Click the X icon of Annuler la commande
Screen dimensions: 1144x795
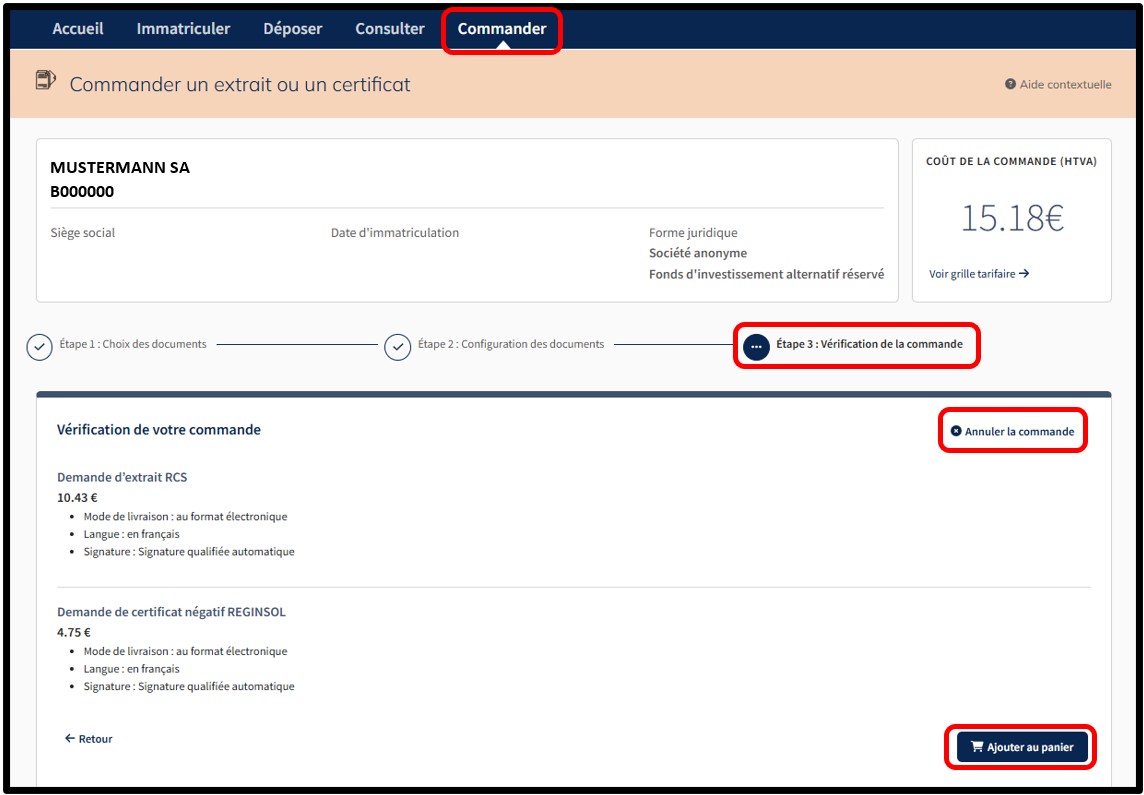point(956,431)
